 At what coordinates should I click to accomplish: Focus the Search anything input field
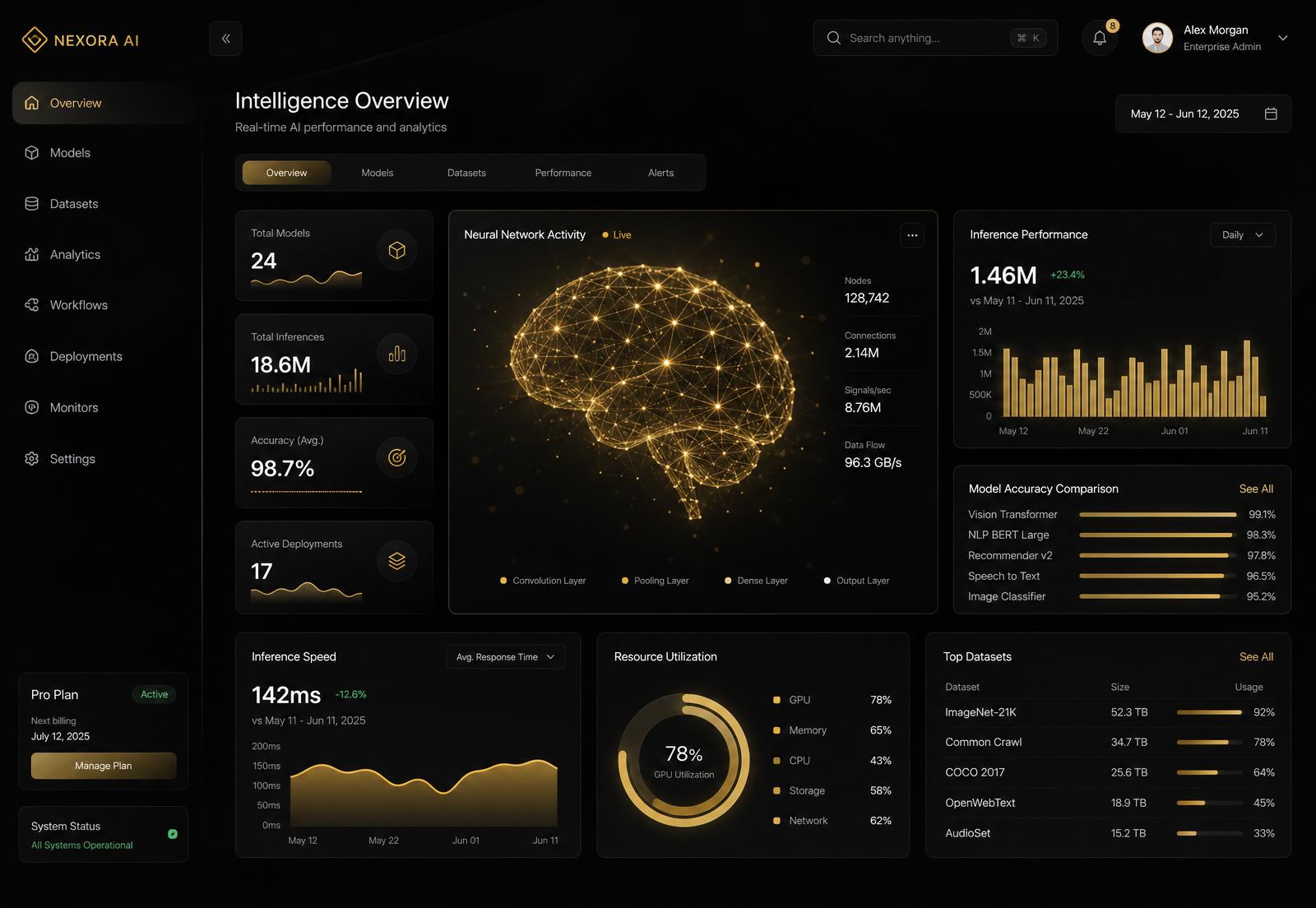935,38
